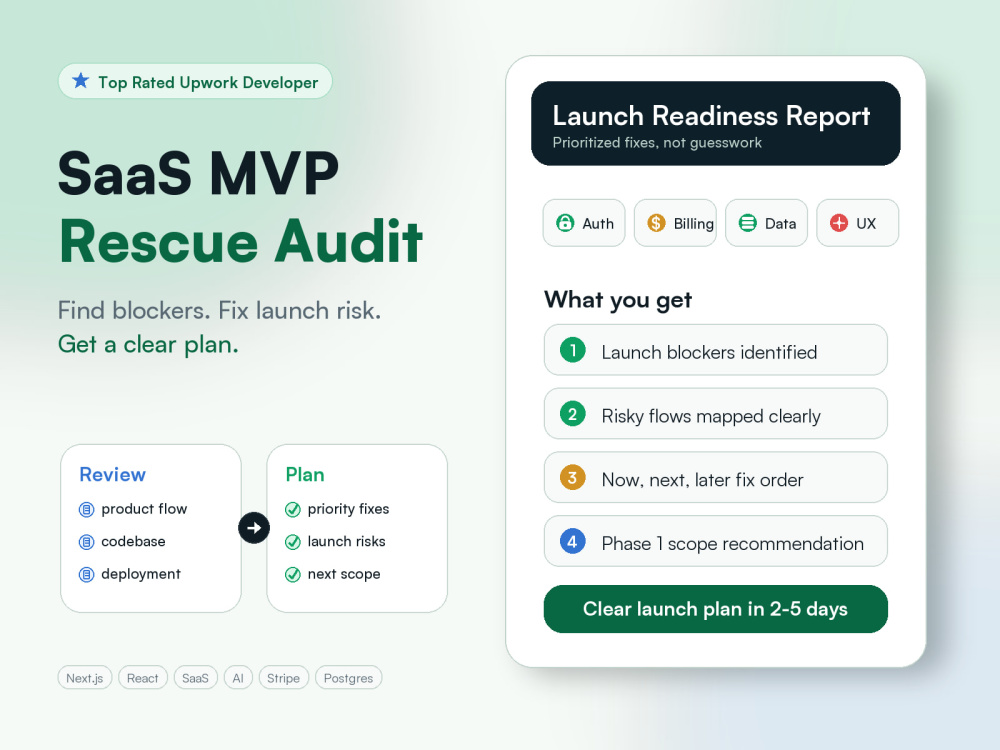The height and width of the screenshot is (750, 1000).
Task: Click the Find blockers. Fix launch risk. line
Action: (219, 311)
